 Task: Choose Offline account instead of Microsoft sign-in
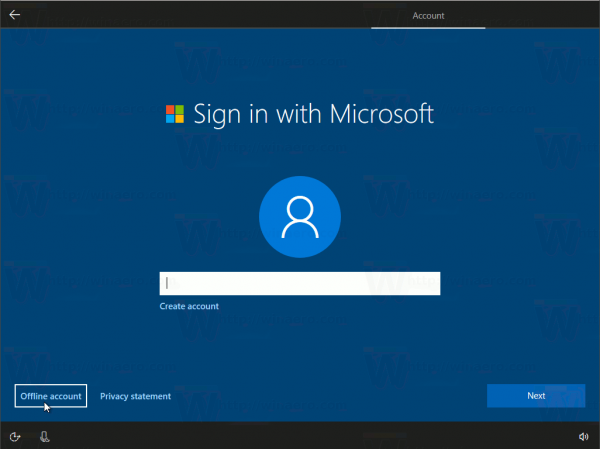click(51, 396)
